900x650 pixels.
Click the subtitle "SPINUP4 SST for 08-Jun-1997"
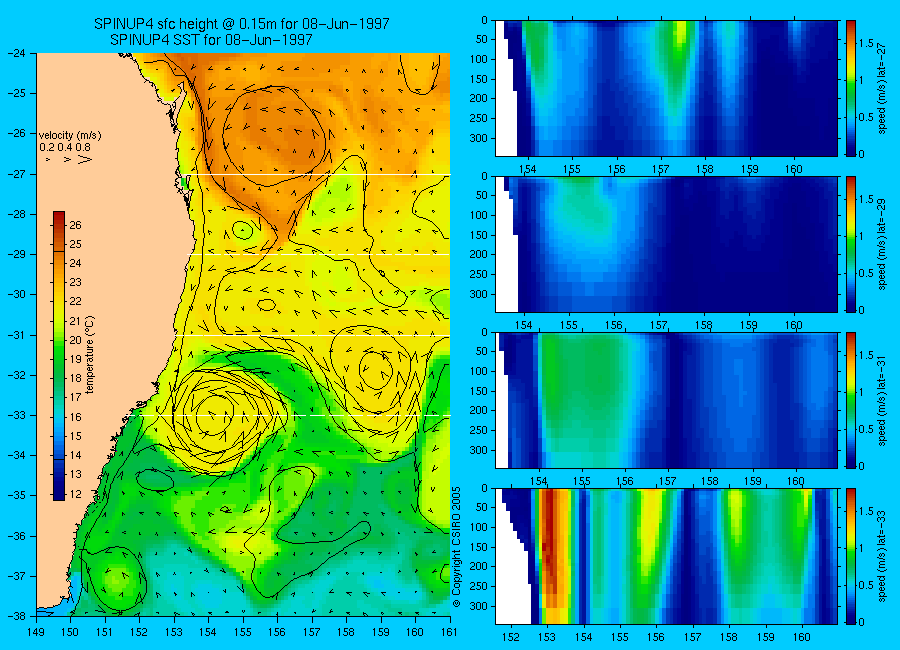click(211, 40)
